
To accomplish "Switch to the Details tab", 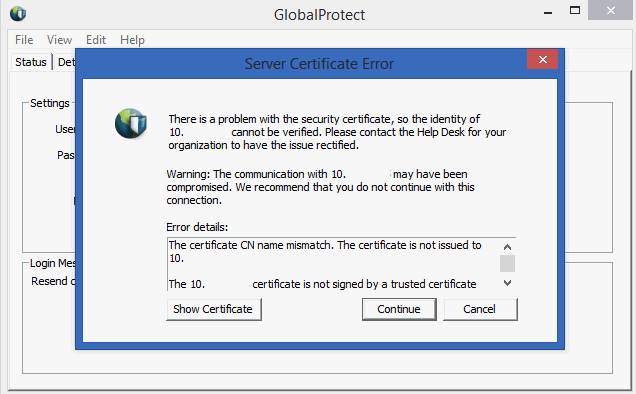I will 65,62.
